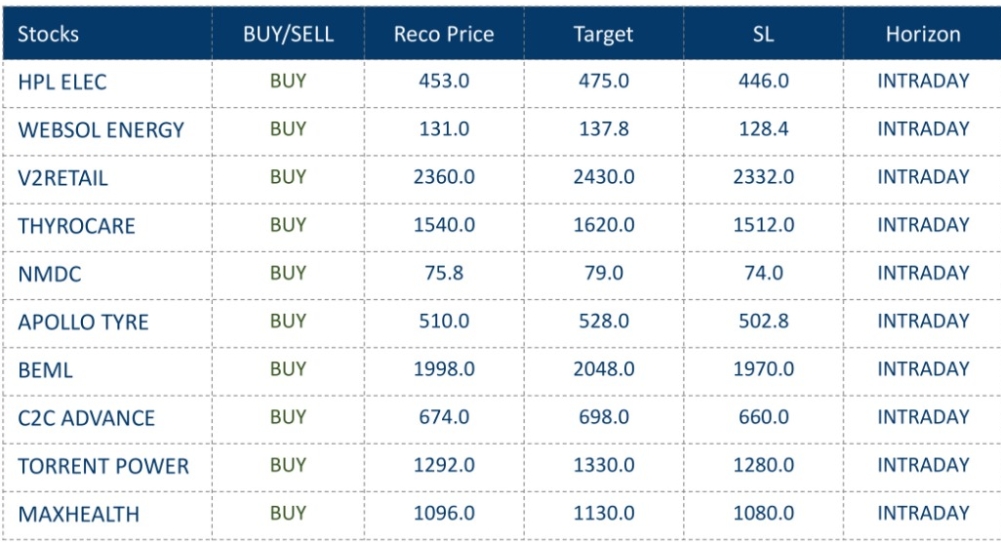
Task: Click the V2RETAIL stock name
Action: tap(62, 179)
